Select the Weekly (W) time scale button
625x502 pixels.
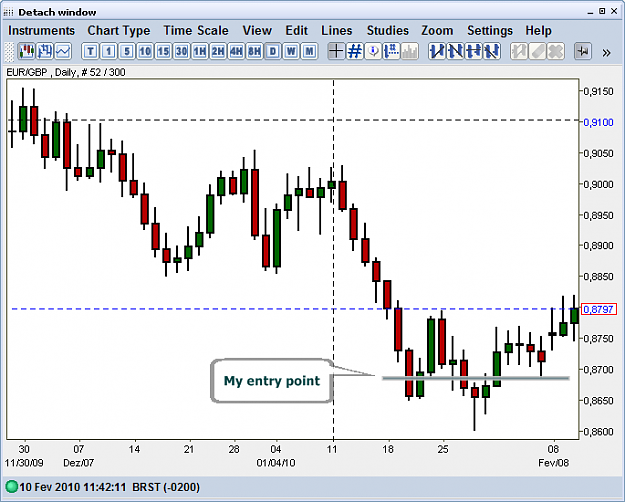point(291,51)
